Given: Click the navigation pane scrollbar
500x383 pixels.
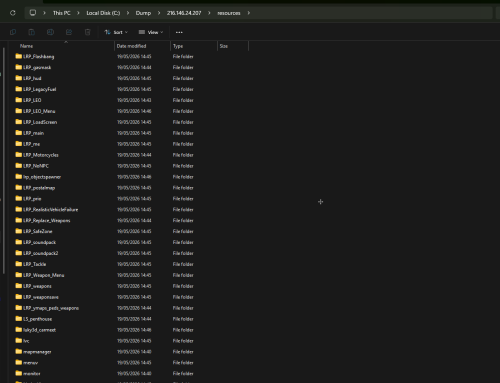Looking at the screenshot, I should [x=4, y=161].
